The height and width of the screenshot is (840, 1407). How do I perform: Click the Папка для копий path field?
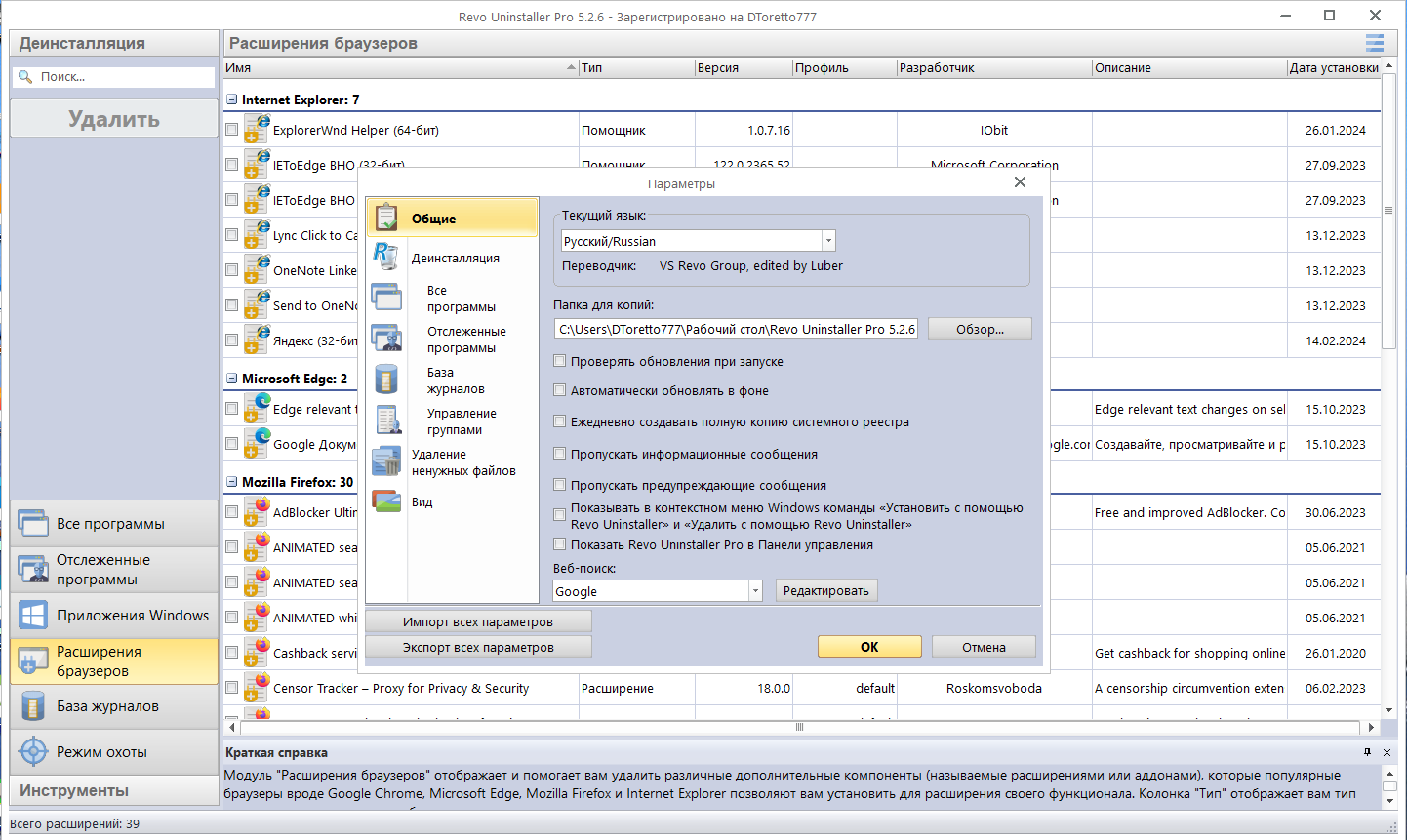pos(736,329)
